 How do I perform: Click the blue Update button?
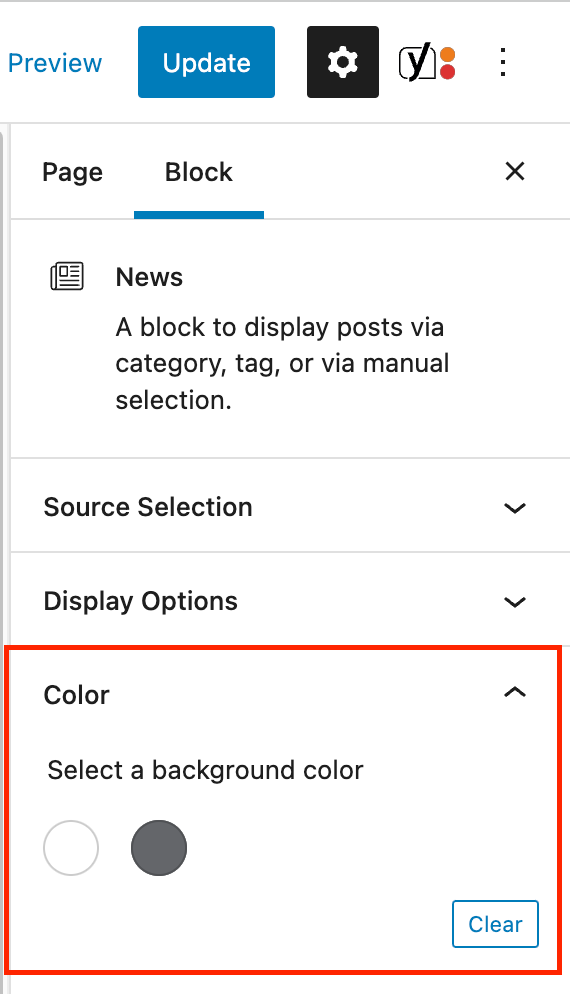point(206,62)
